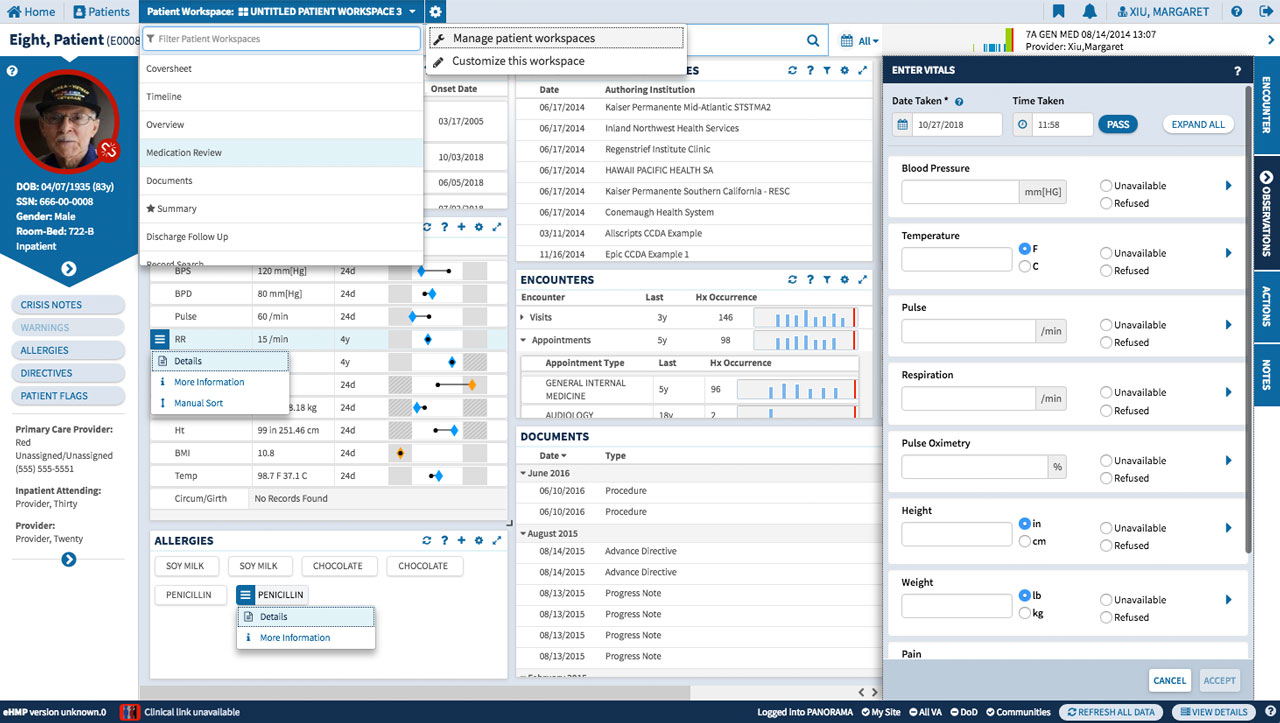Image resolution: width=1280 pixels, height=723 pixels.
Task: Click the Date Taken info help icon
Action: (x=959, y=102)
